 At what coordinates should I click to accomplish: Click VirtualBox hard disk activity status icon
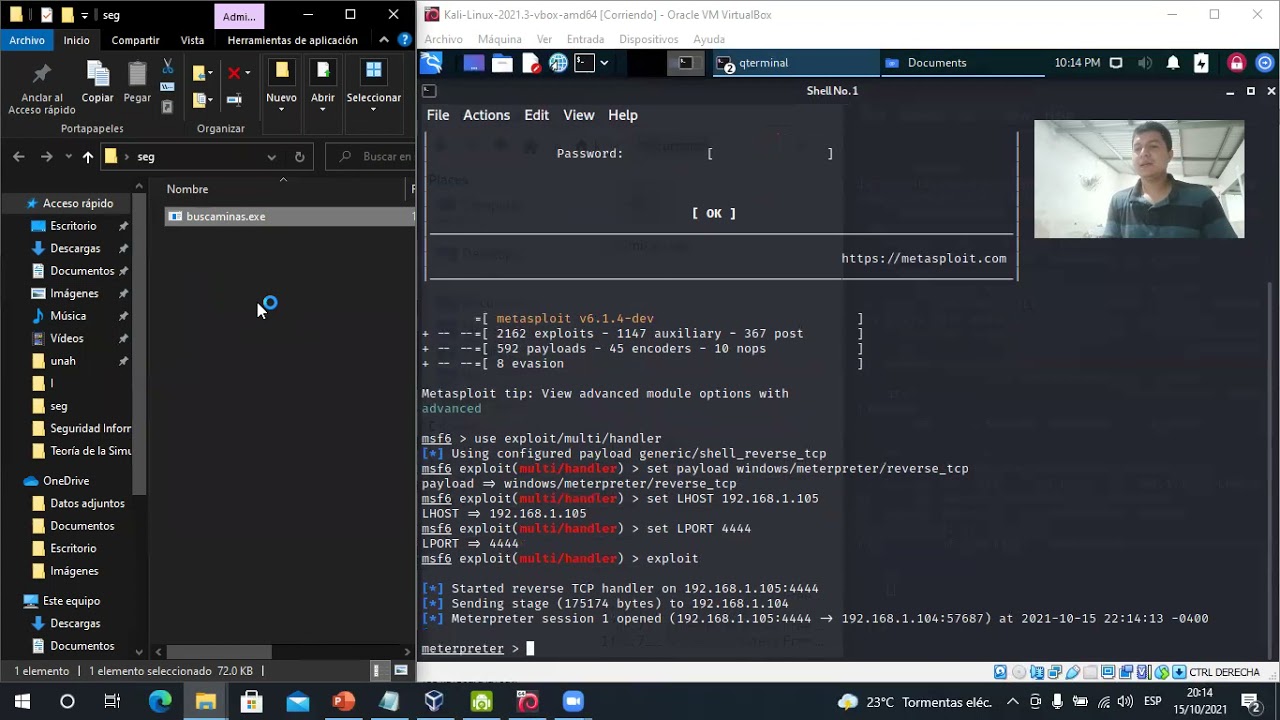tap(1000, 672)
